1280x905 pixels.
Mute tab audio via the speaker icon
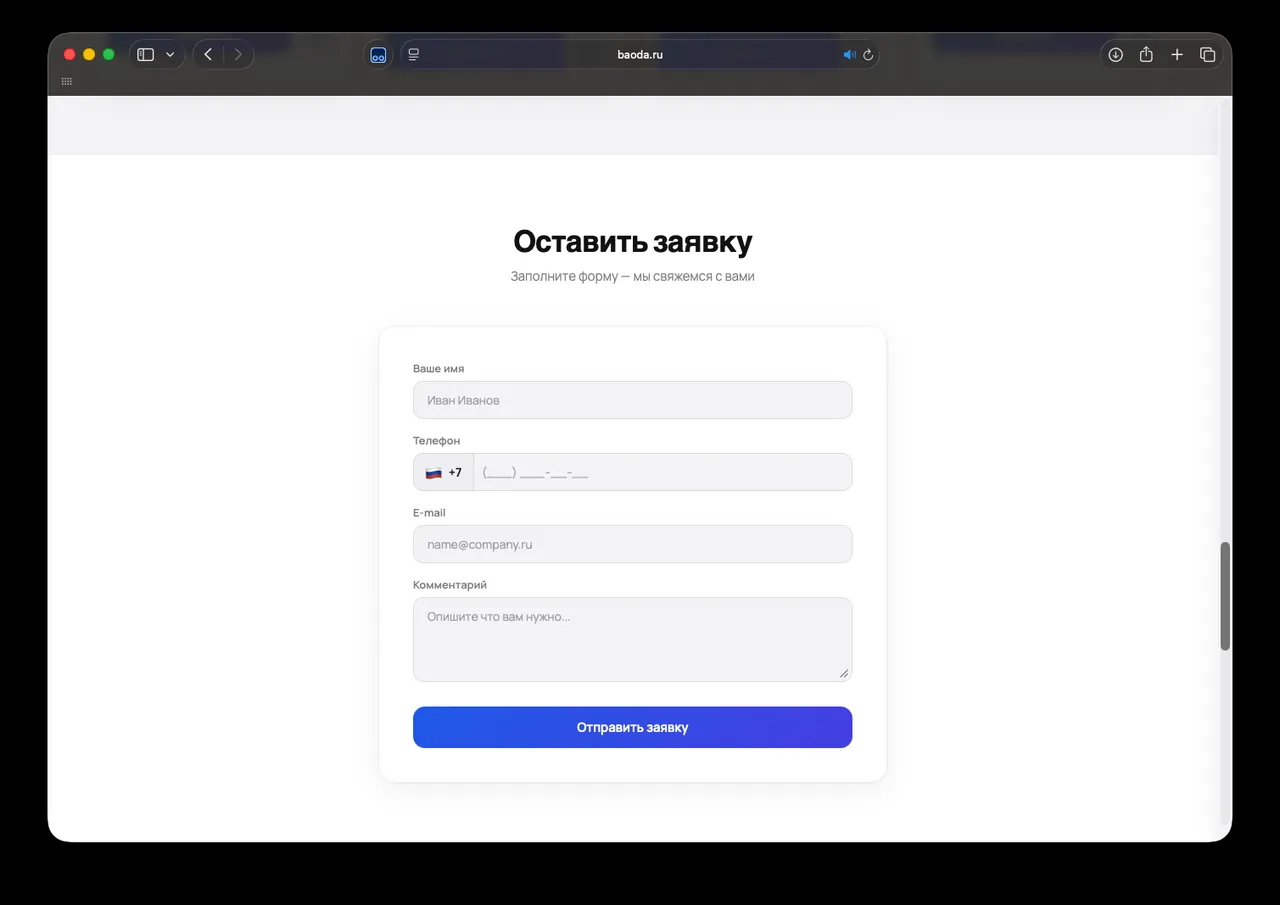click(849, 55)
